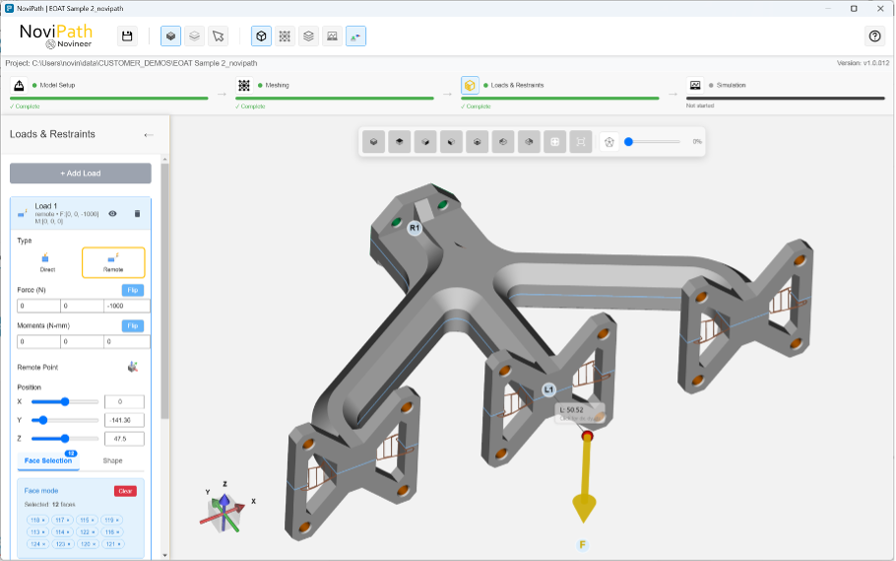
Task: Choose the Remote load type
Action: point(113,262)
